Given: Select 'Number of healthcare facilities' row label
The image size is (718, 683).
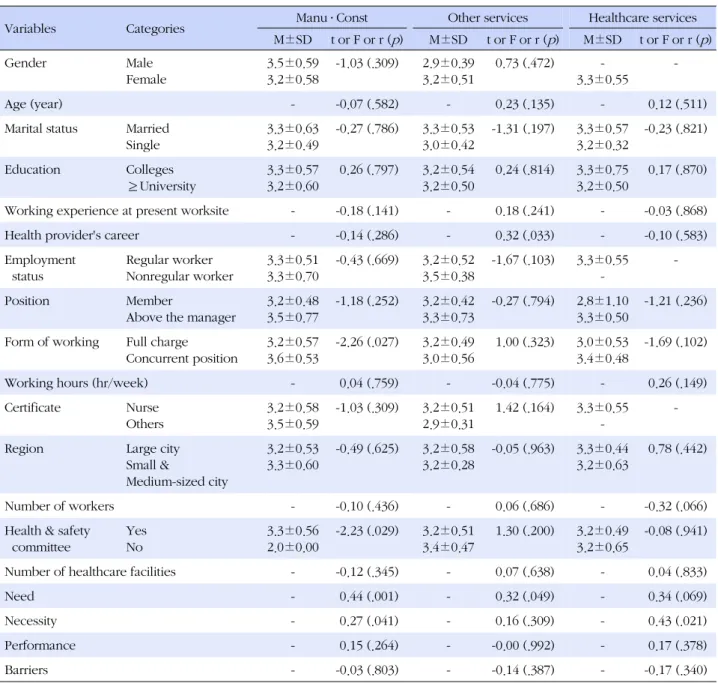Looking at the screenshot, I should point(90,572).
